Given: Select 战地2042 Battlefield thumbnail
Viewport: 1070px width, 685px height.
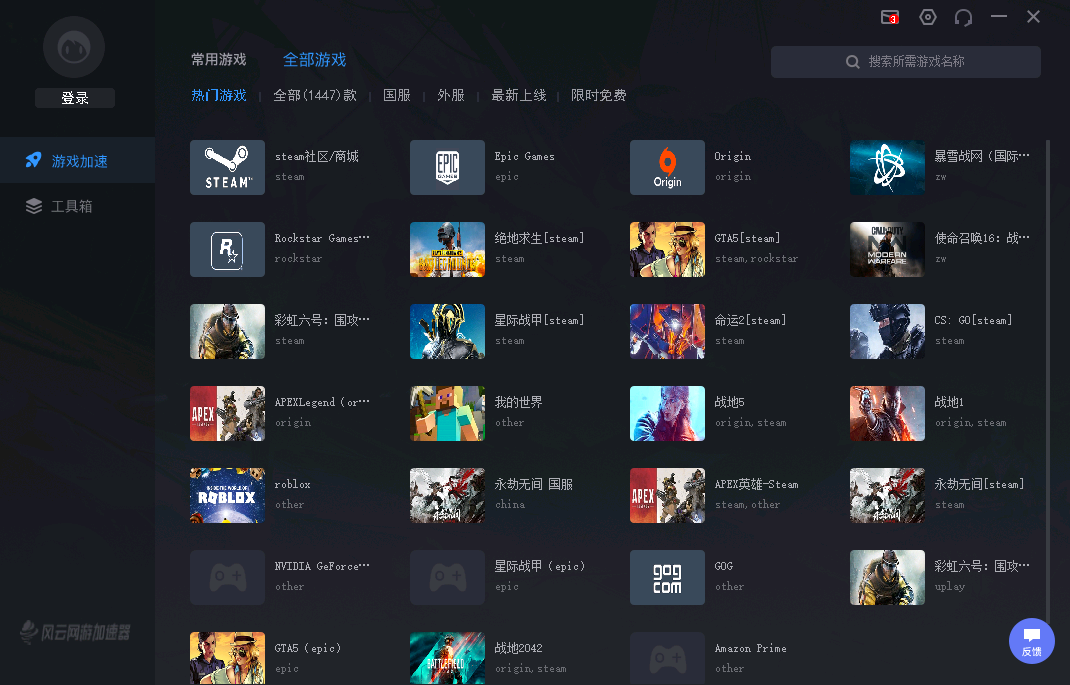Looking at the screenshot, I should 447,658.
